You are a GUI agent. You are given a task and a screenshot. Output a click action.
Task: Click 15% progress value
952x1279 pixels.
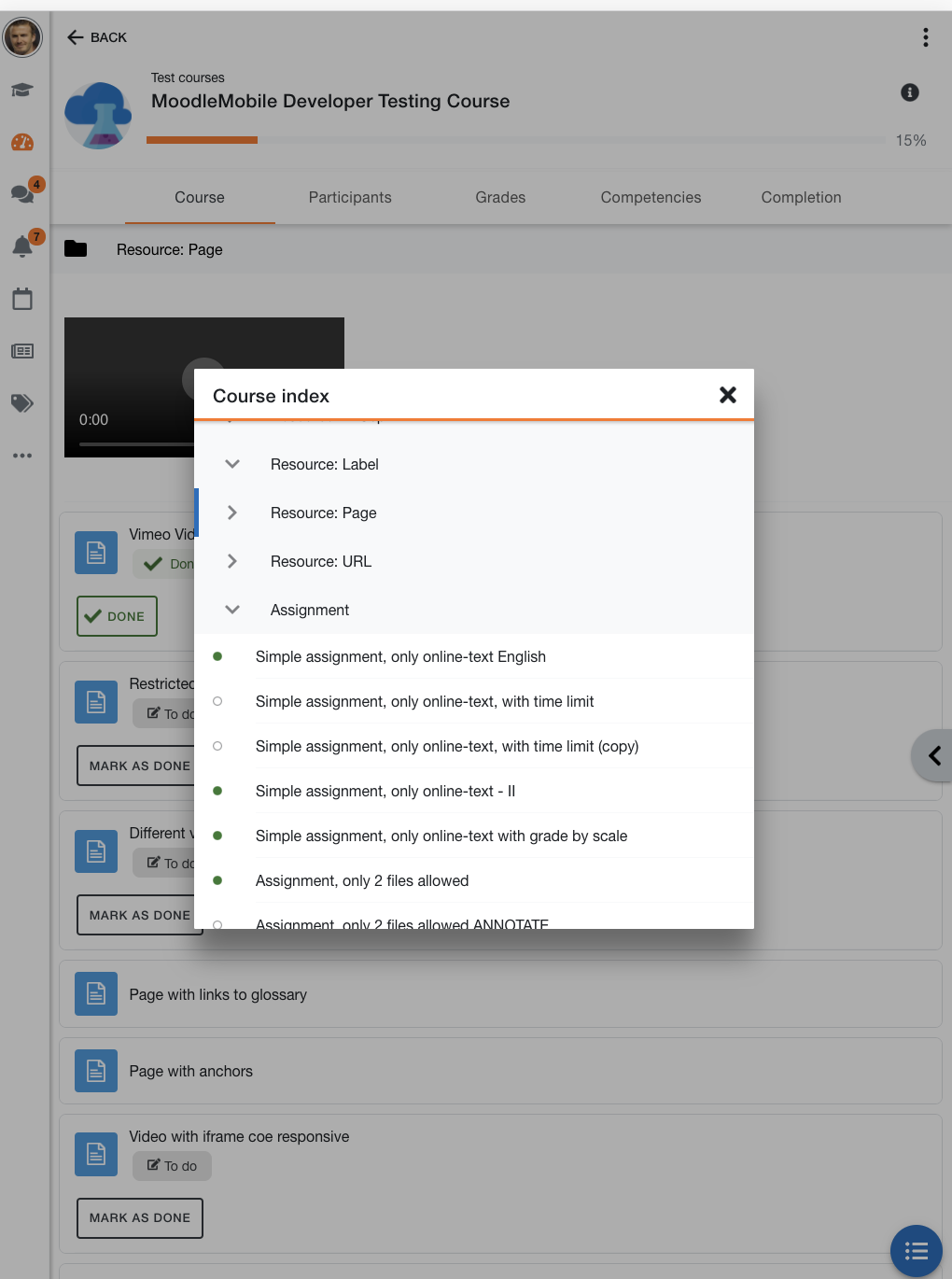coord(911,140)
